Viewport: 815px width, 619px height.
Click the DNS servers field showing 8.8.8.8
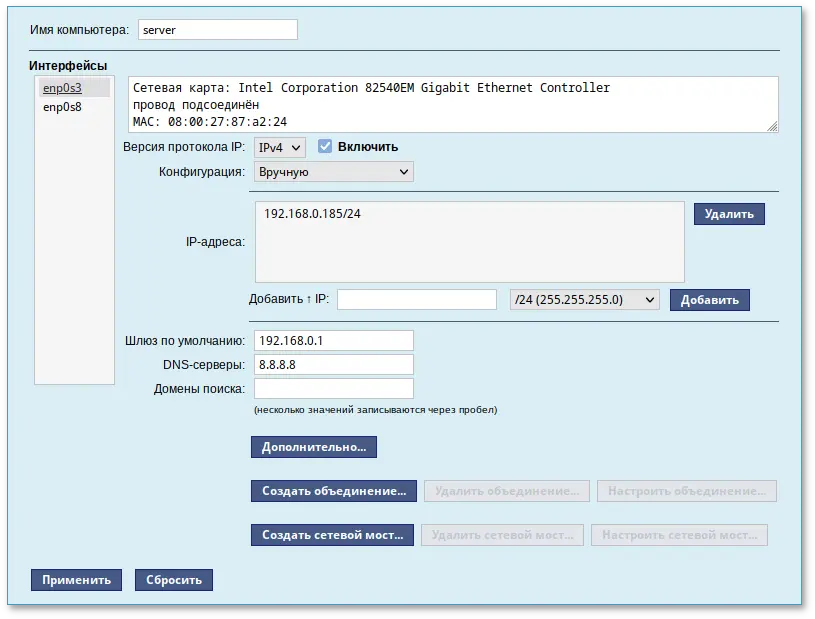tap(333, 364)
